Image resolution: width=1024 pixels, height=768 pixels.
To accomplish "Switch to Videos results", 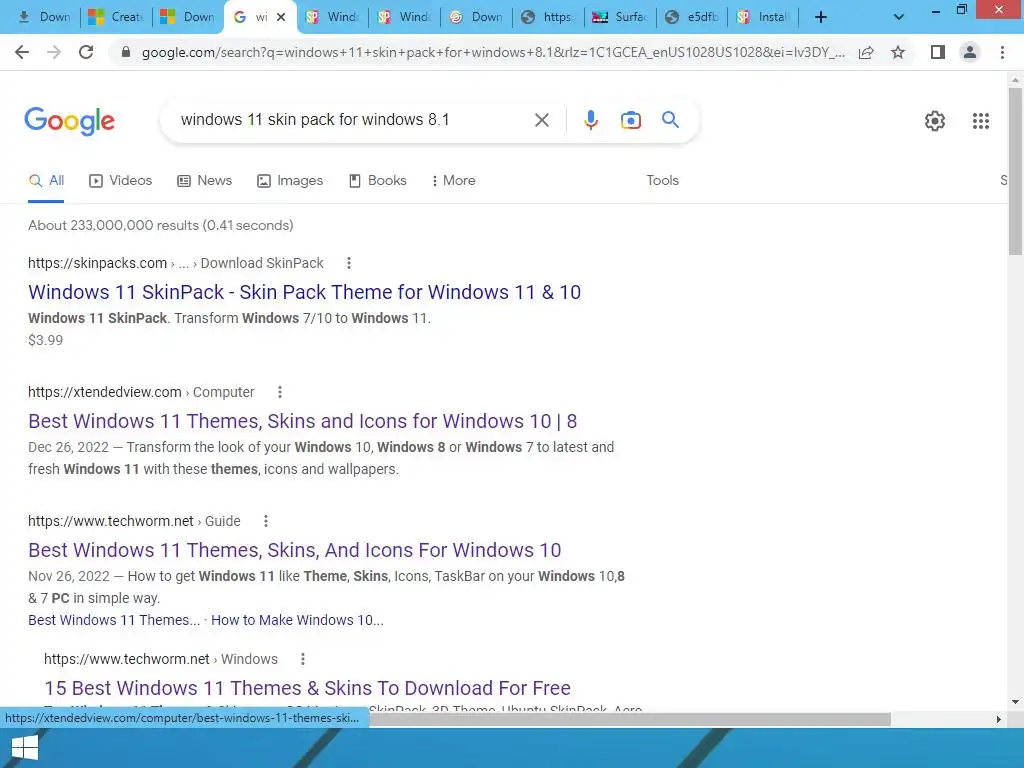I will [x=121, y=181].
